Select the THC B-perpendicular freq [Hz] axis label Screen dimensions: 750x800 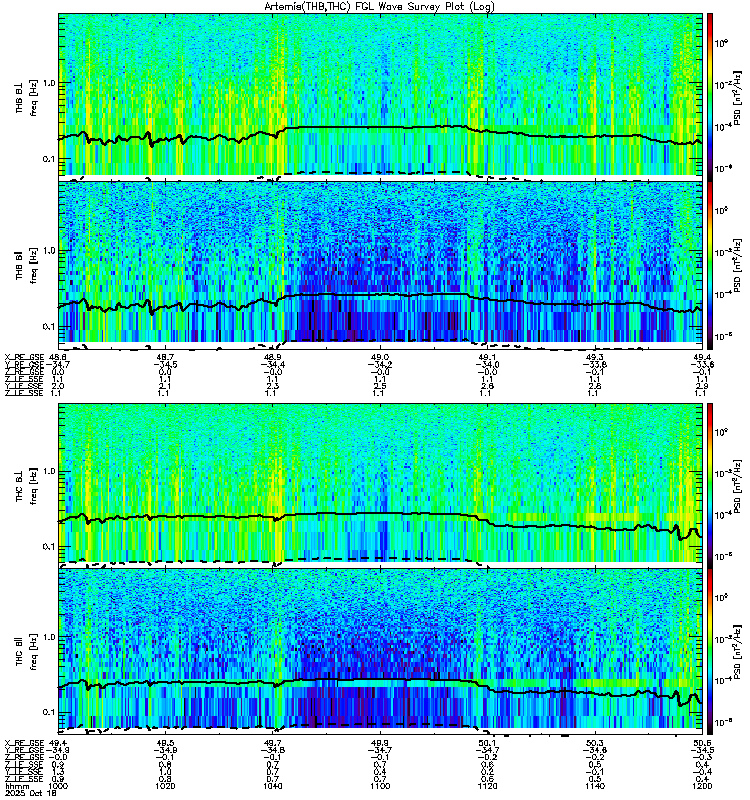(x=34, y=486)
